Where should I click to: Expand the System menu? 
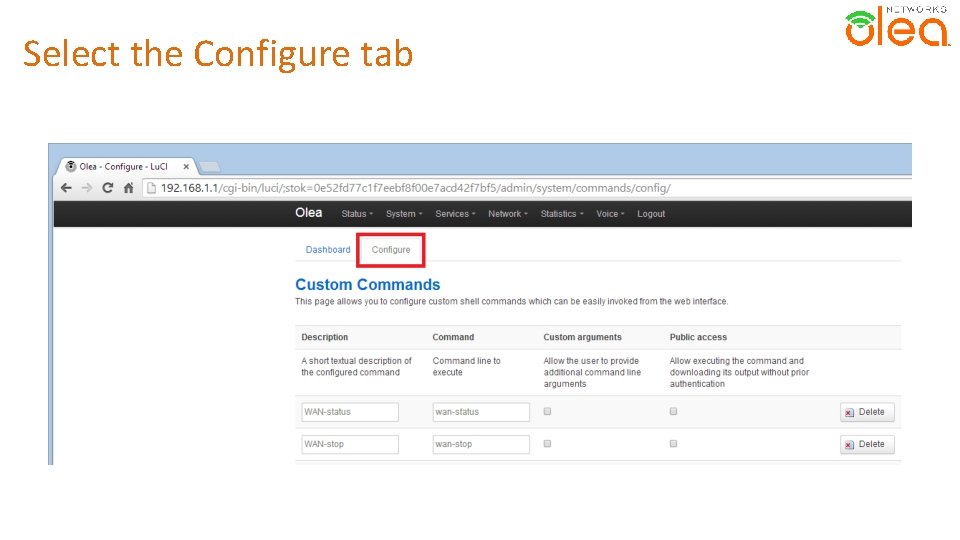(404, 214)
